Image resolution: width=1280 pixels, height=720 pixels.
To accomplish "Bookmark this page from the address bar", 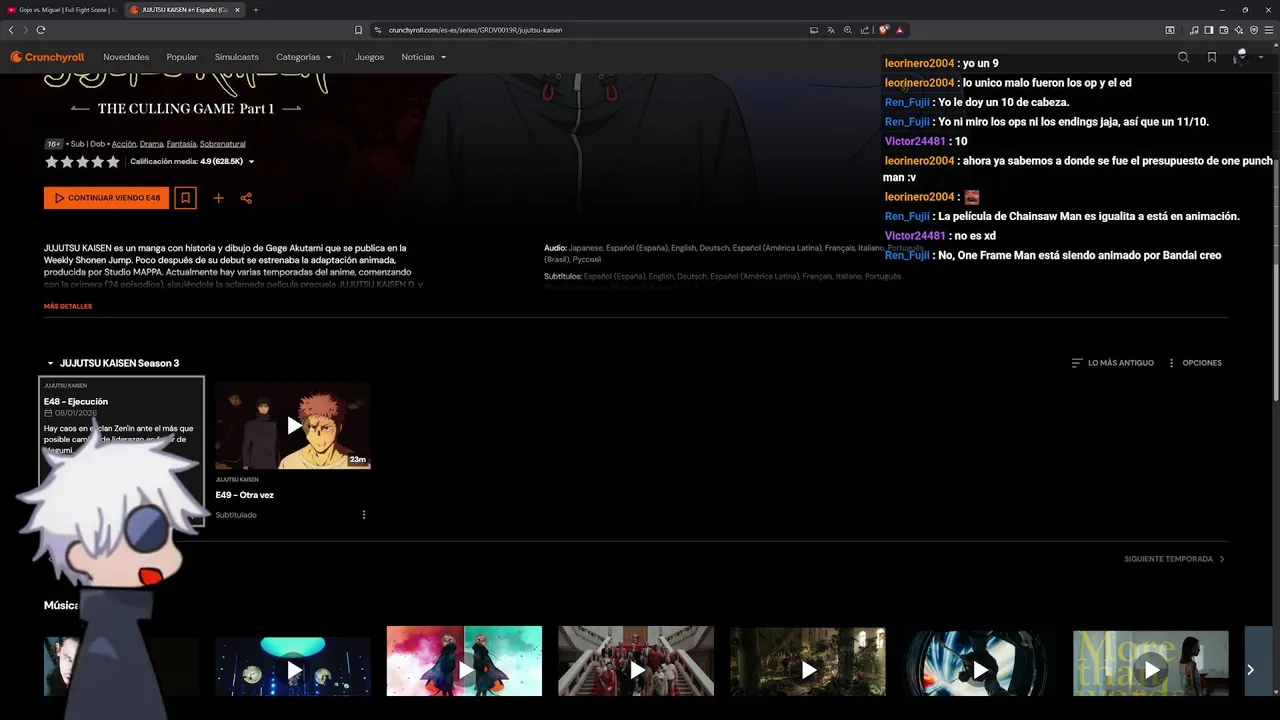I will (x=358, y=30).
